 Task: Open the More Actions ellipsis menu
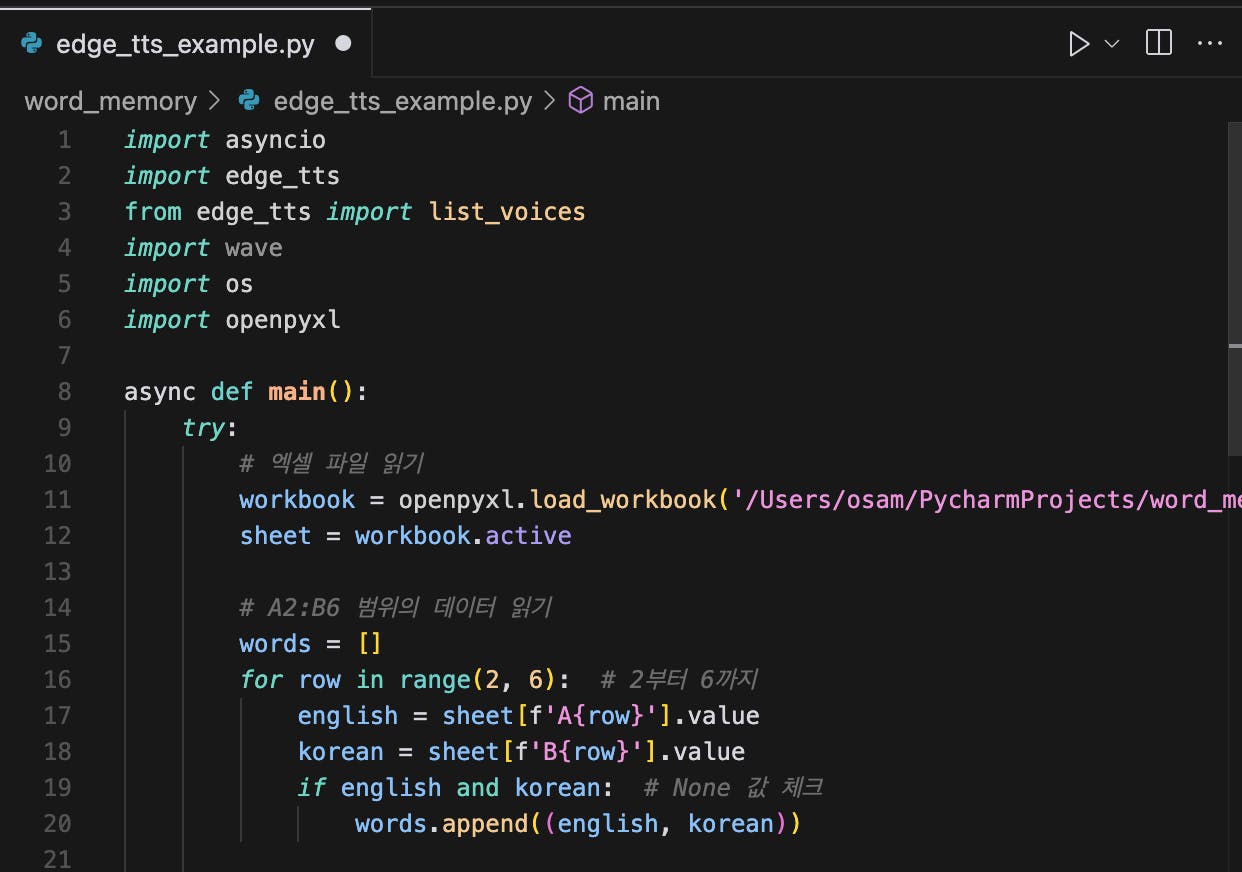coord(1210,44)
